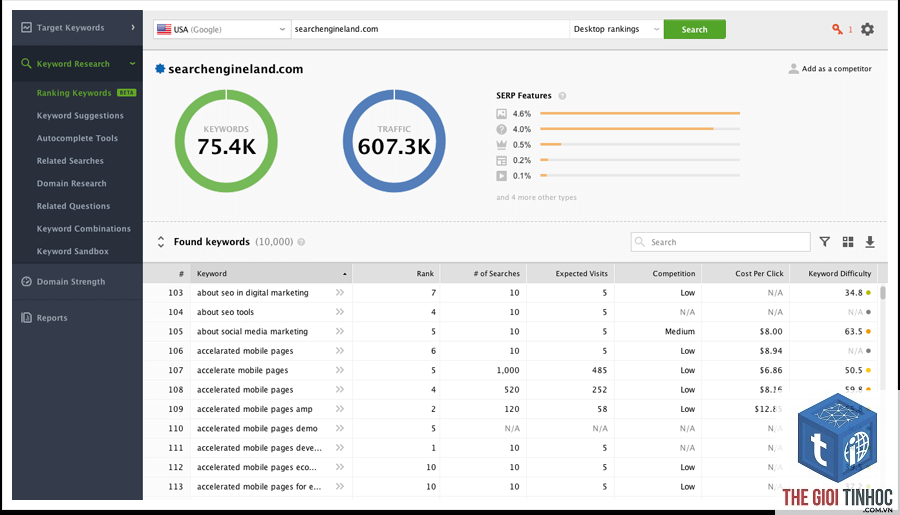Expand the Target Keywords section arrow

(x=133, y=27)
